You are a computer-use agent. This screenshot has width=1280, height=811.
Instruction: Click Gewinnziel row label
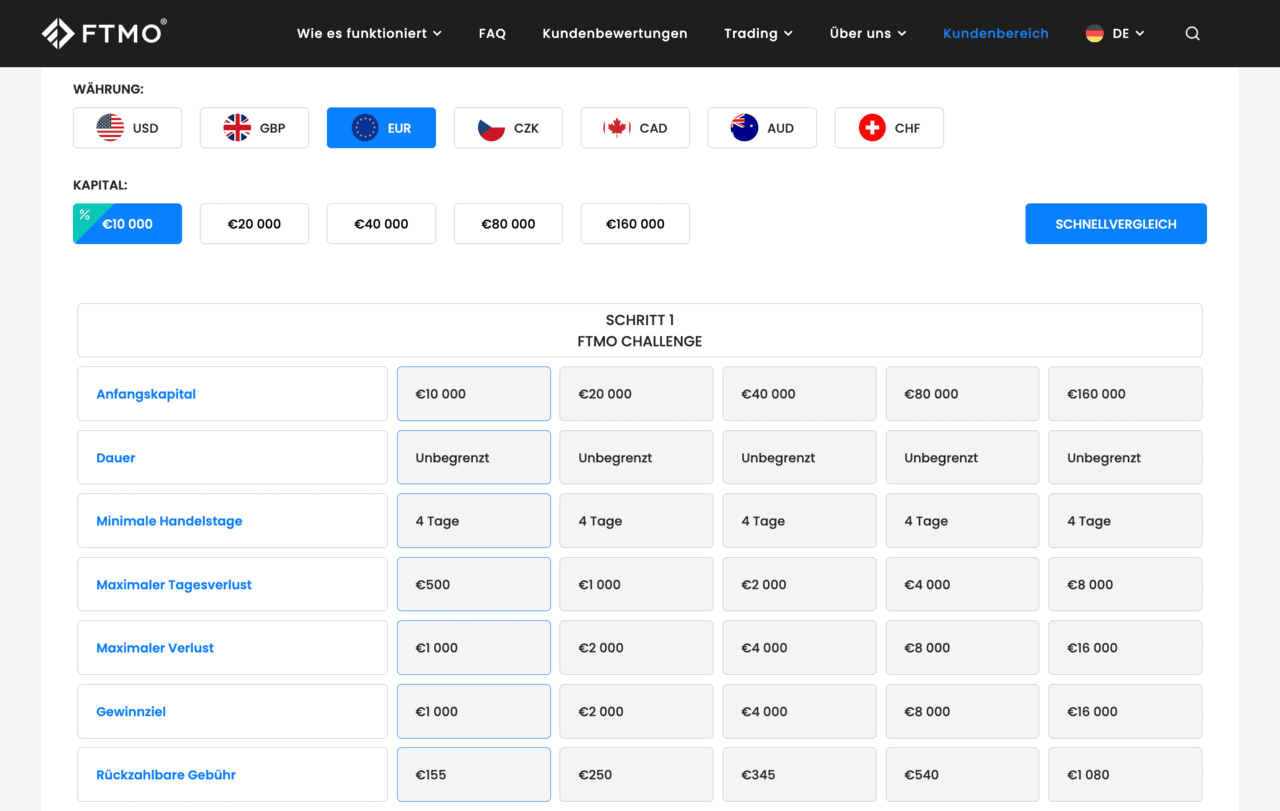click(131, 712)
